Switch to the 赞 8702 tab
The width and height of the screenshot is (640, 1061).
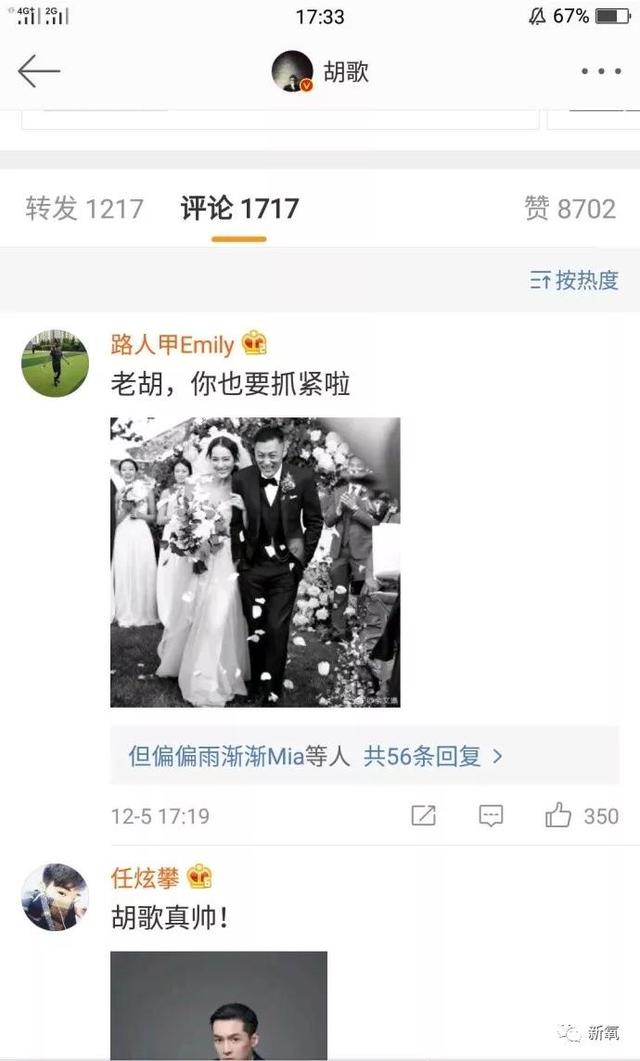[x=570, y=208]
